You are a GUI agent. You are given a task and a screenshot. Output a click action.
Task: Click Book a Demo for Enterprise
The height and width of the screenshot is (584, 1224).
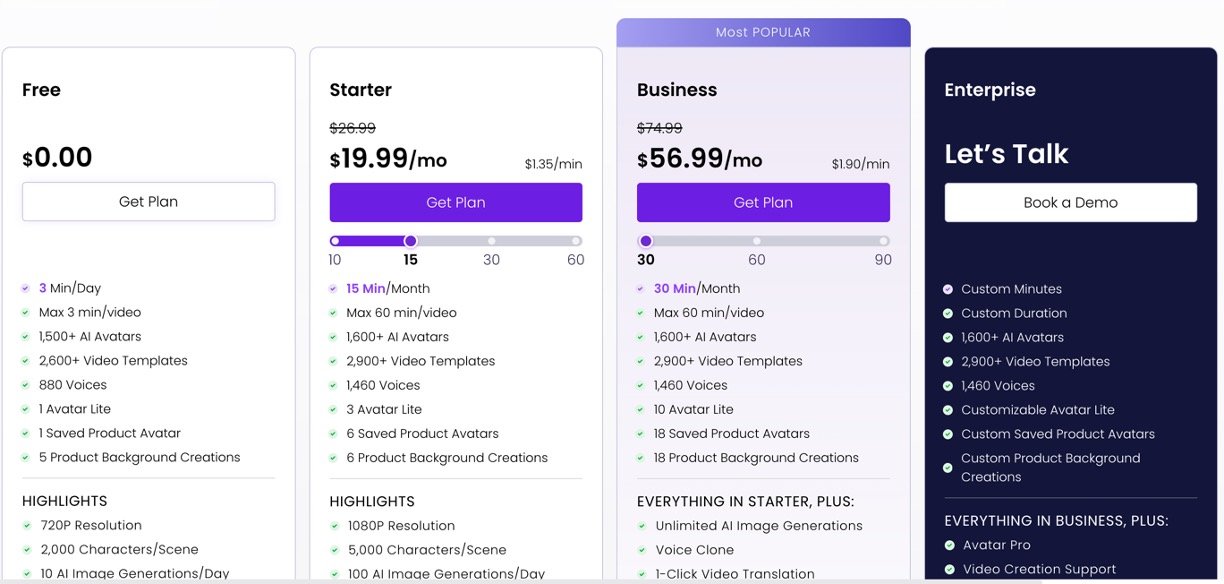(1070, 202)
